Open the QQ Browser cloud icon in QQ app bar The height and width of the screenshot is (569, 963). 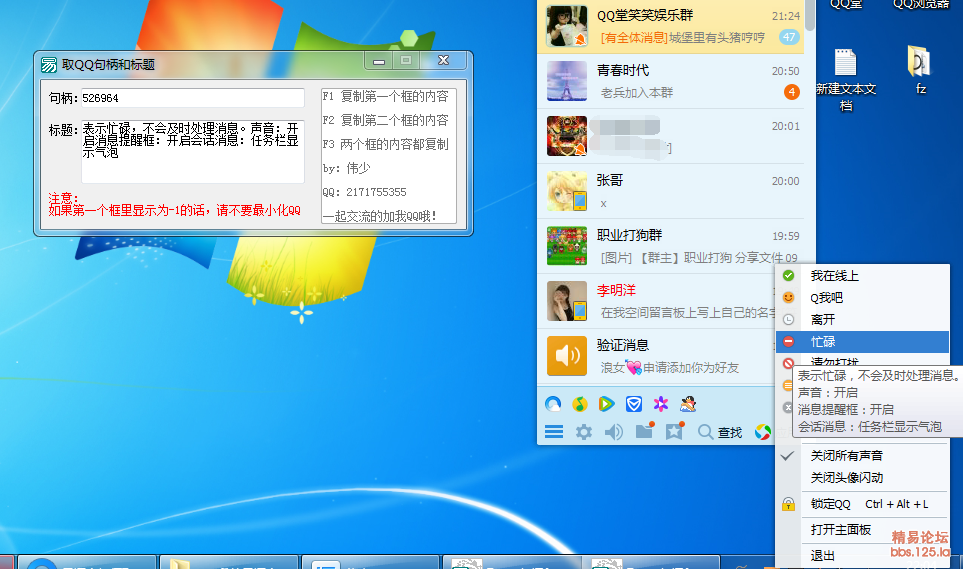pos(553,404)
